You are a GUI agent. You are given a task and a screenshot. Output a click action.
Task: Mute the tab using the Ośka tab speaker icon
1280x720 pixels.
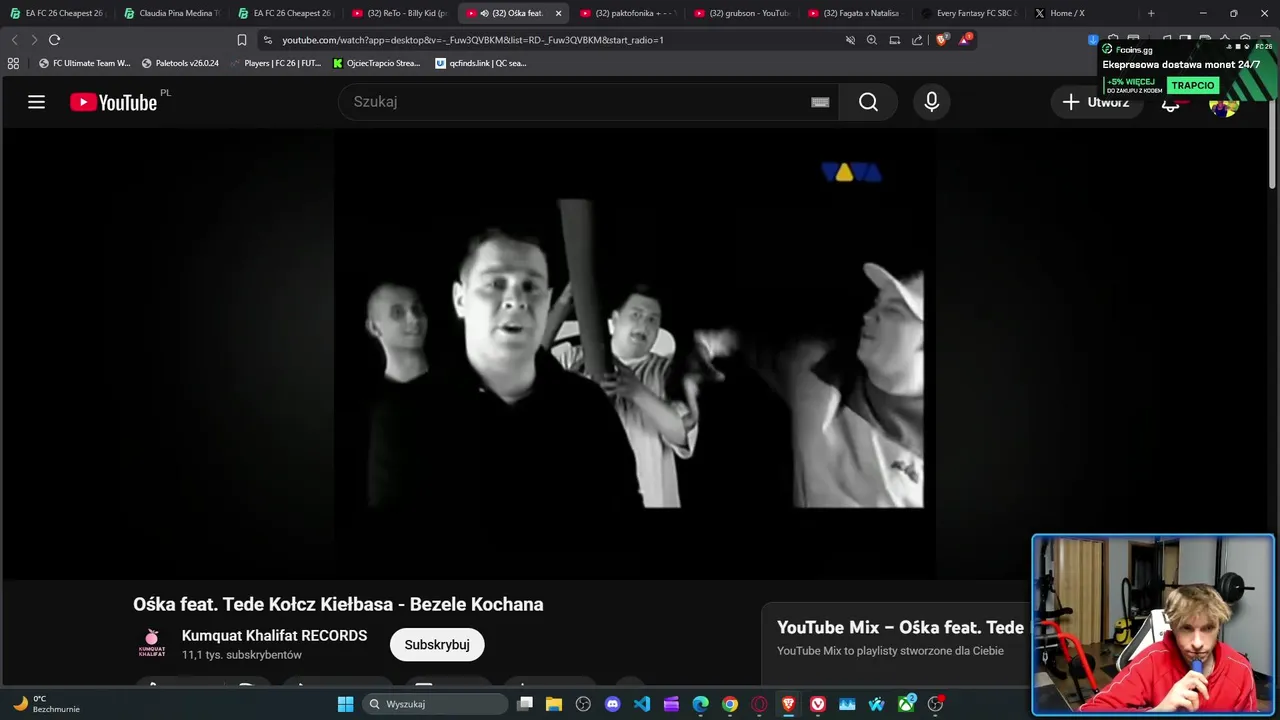(x=484, y=13)
